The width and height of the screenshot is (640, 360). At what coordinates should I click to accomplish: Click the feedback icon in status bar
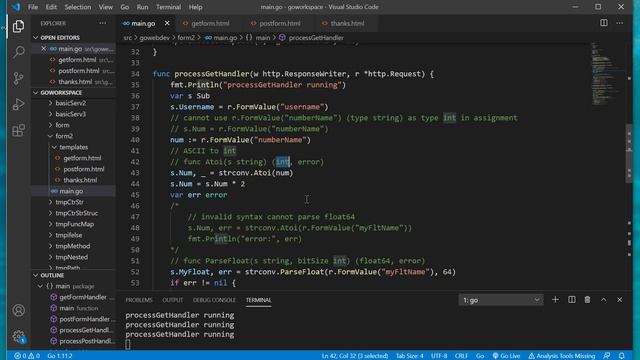(607, 356)
